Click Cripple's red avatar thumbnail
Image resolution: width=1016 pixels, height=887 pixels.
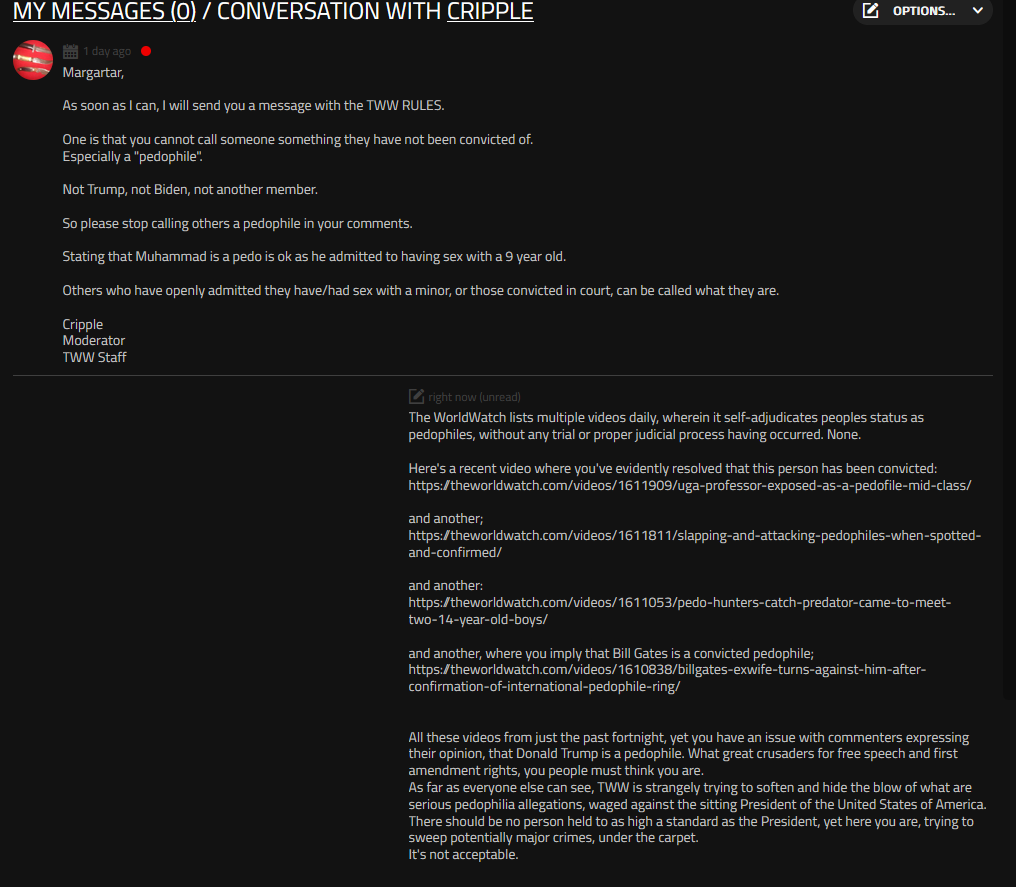[x=33, y=60]
